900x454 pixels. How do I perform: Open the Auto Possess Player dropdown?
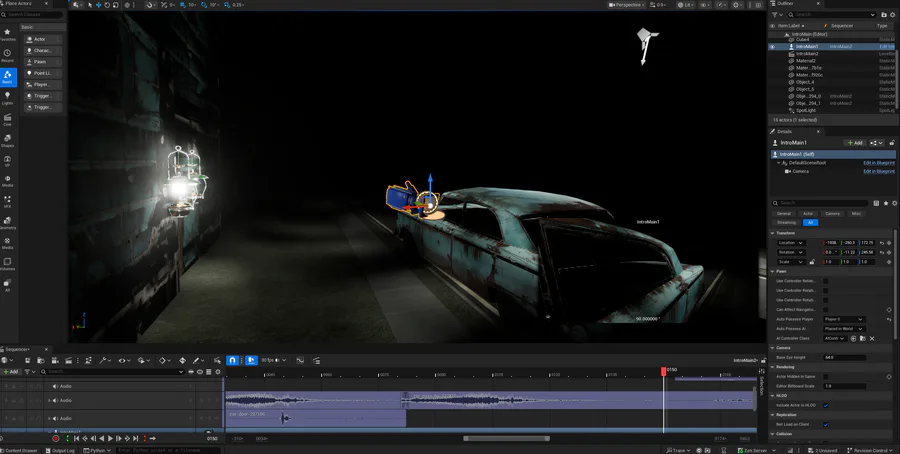843,319
